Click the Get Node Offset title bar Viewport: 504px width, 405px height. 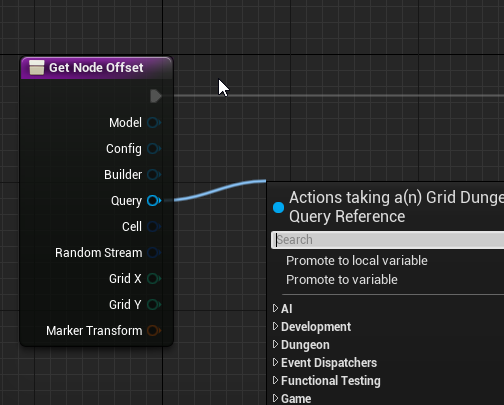pyautogui.click(x=97, y=68)
